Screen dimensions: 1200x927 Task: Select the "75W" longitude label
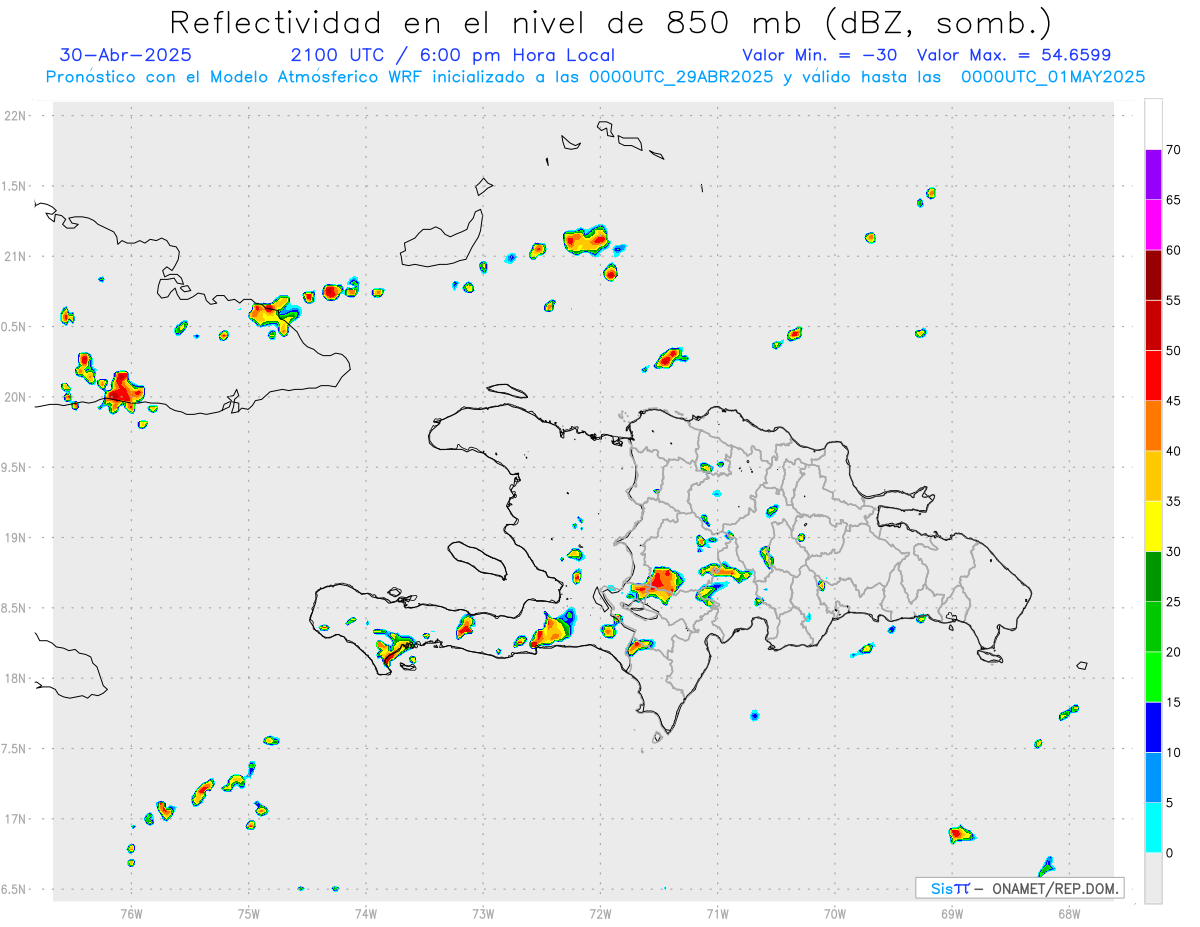coord(249,913)
